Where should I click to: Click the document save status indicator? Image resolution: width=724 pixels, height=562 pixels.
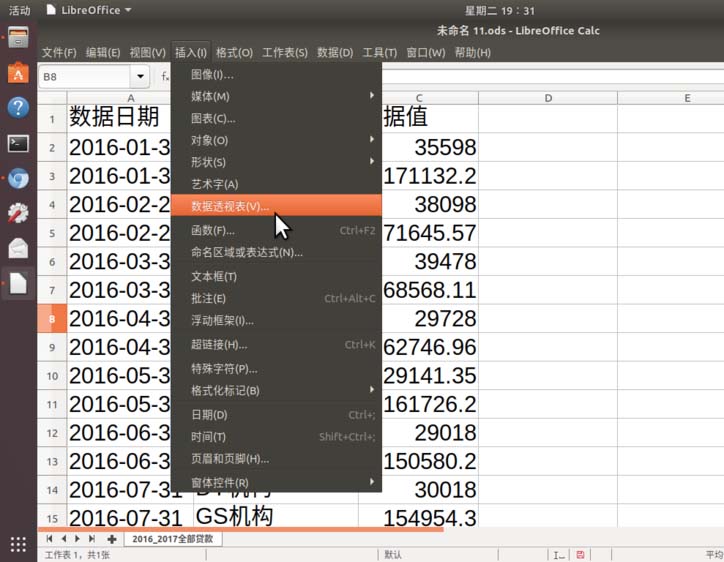point(580,555)
